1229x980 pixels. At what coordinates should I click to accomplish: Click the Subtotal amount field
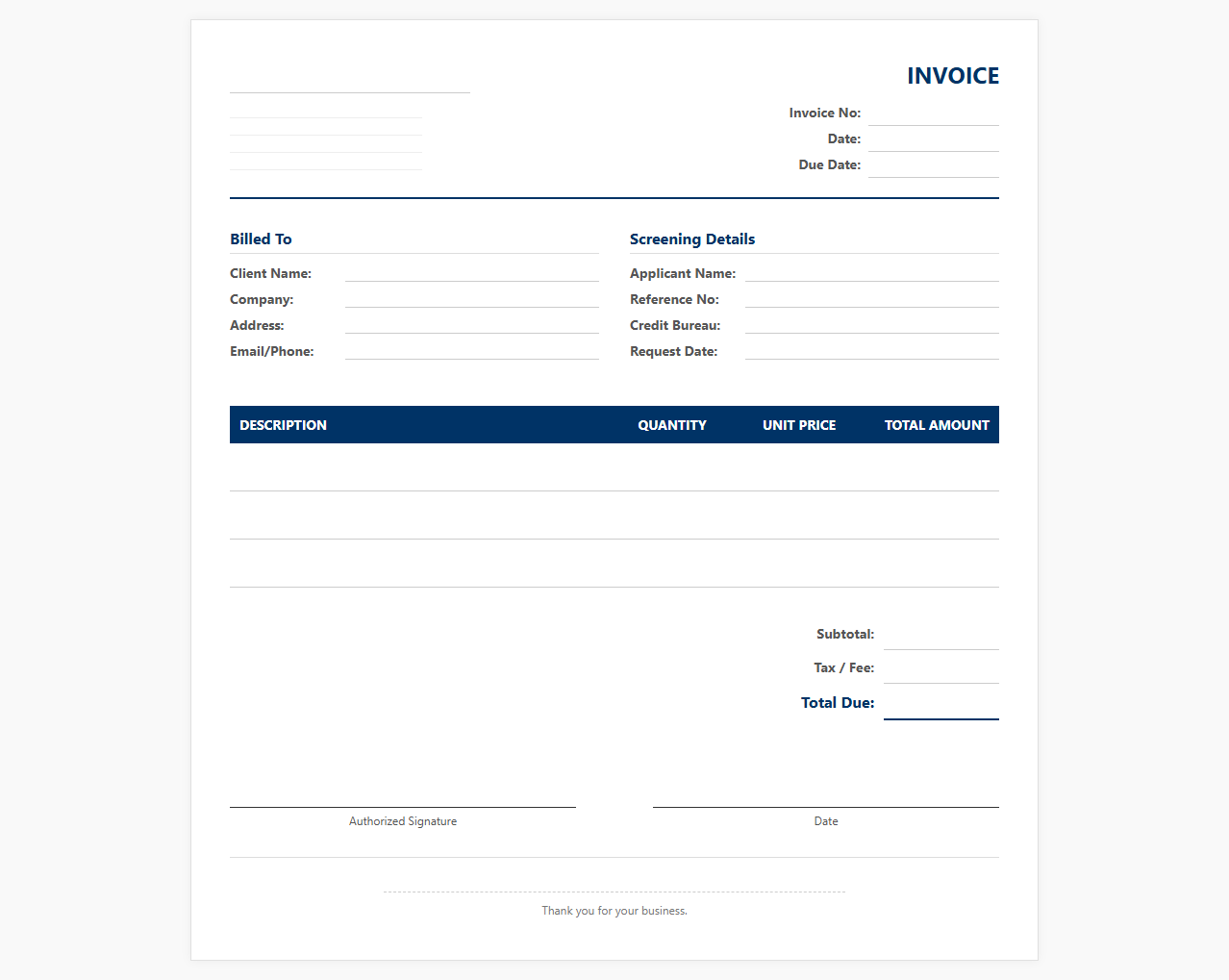[941, 635]
